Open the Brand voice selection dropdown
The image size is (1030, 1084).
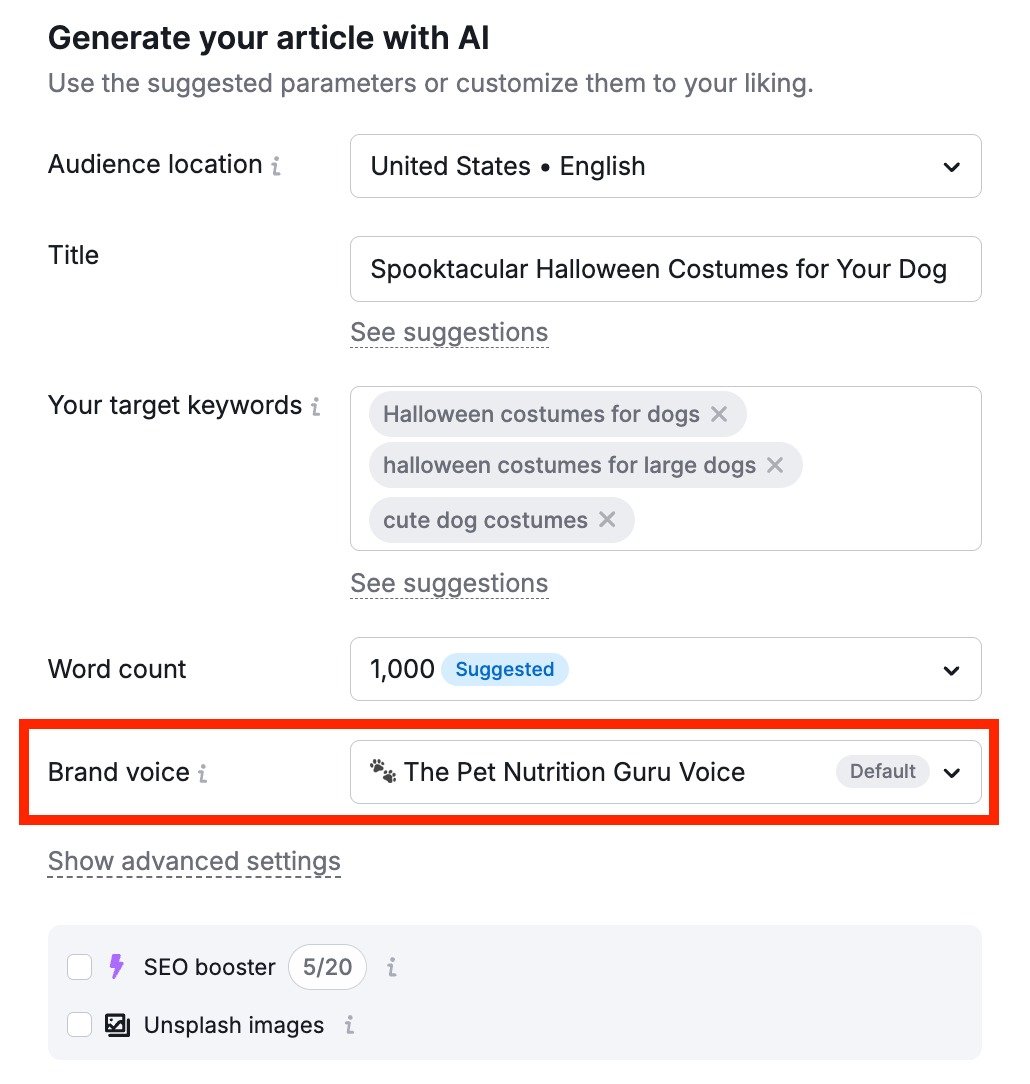(x=951, y=772)
